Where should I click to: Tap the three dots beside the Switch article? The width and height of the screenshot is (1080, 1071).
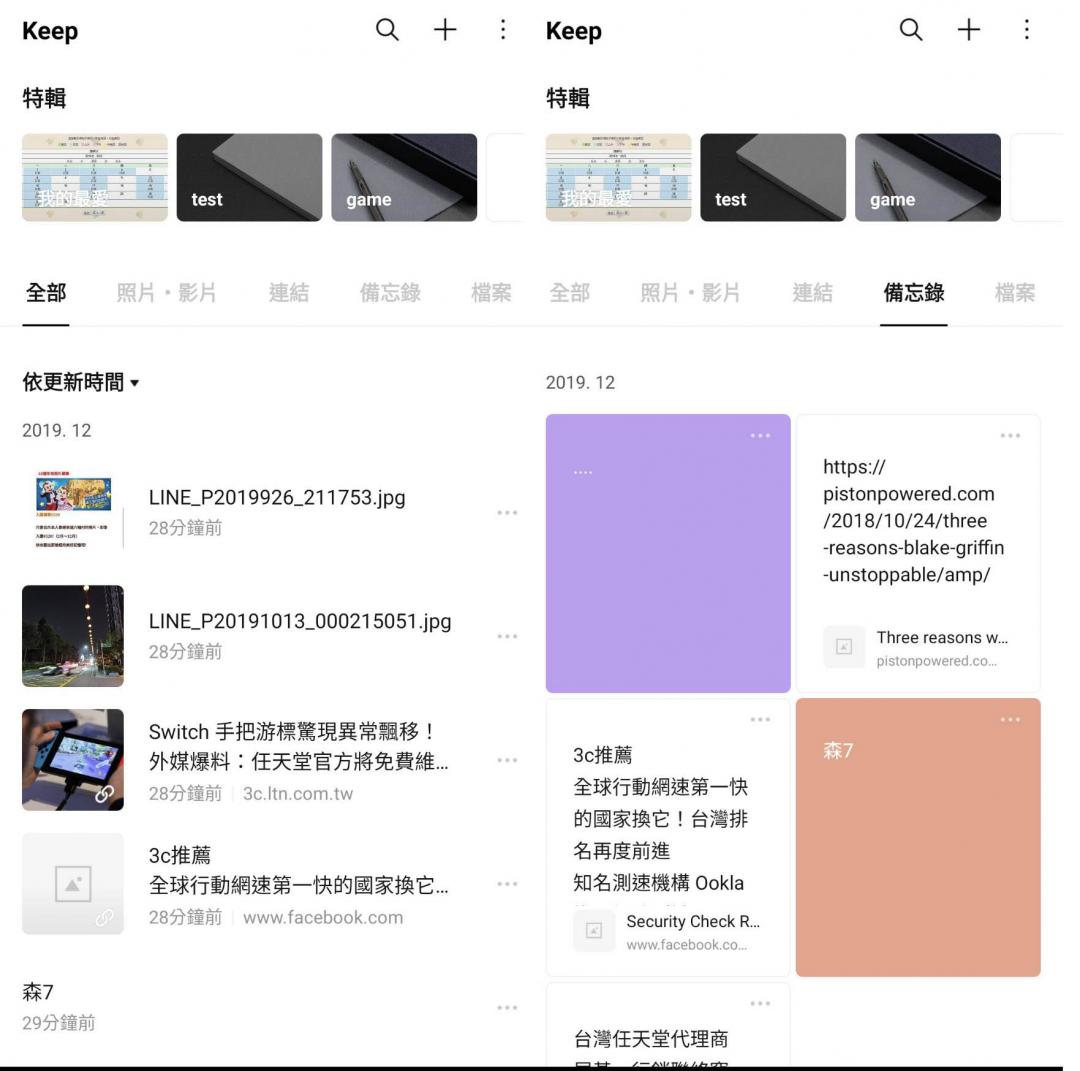[507, 760]
